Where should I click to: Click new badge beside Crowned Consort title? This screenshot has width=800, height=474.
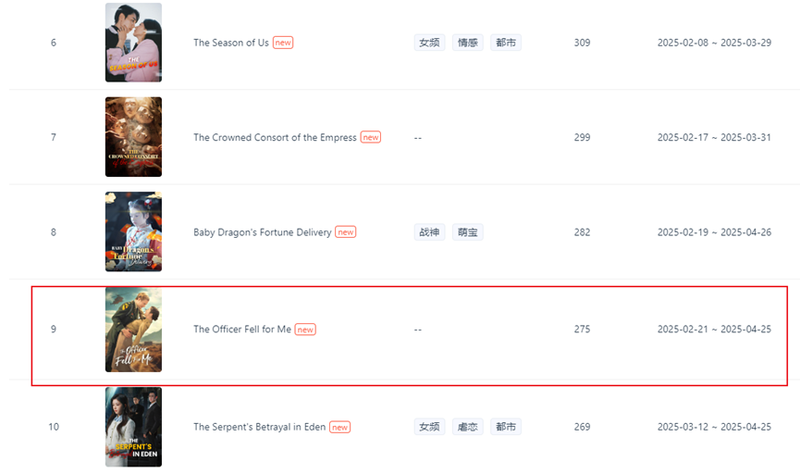coord(370,137)
